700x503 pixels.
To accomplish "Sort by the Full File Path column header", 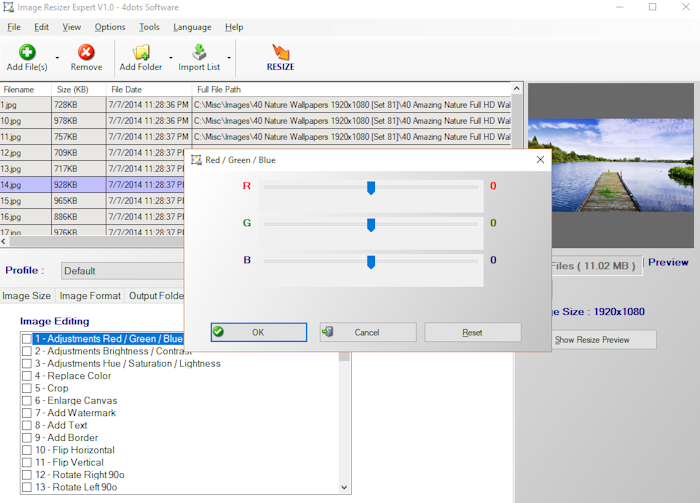I will (x=351, y=89).
